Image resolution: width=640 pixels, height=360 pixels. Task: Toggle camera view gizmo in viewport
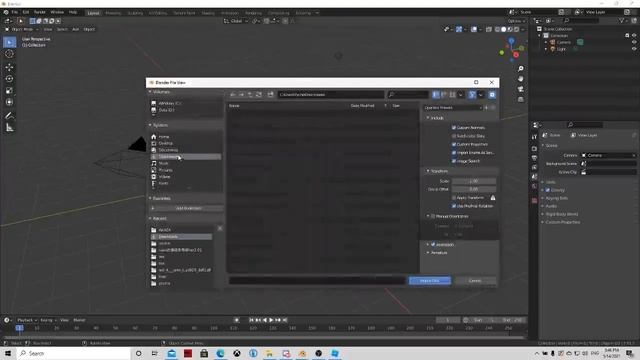(520, 89)
